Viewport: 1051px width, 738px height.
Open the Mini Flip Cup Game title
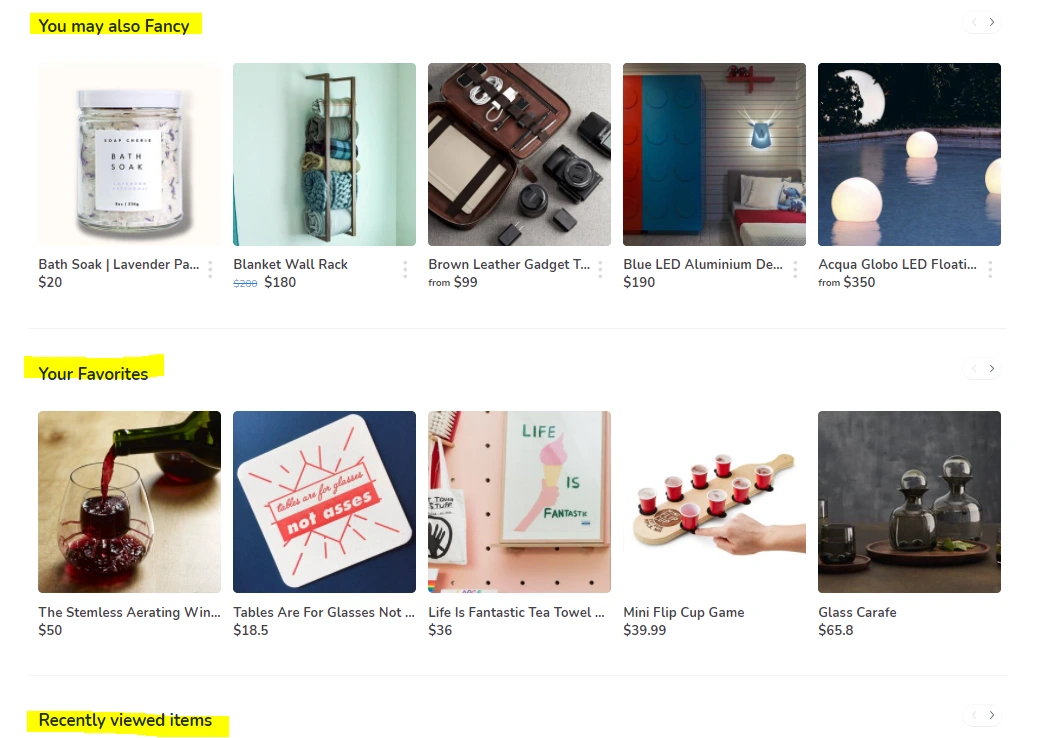coord(684,612)
